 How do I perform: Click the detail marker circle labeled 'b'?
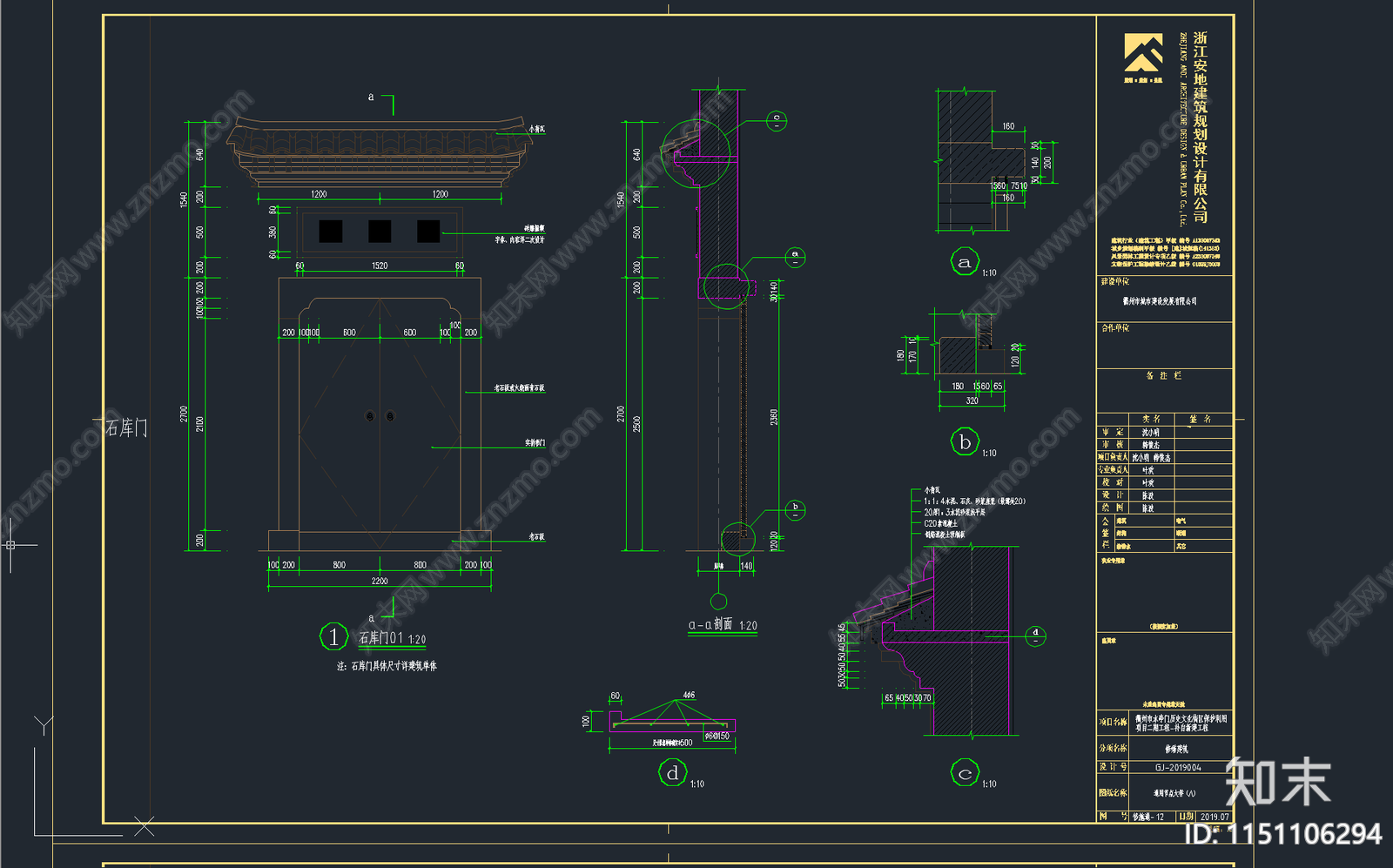[965, 442]
